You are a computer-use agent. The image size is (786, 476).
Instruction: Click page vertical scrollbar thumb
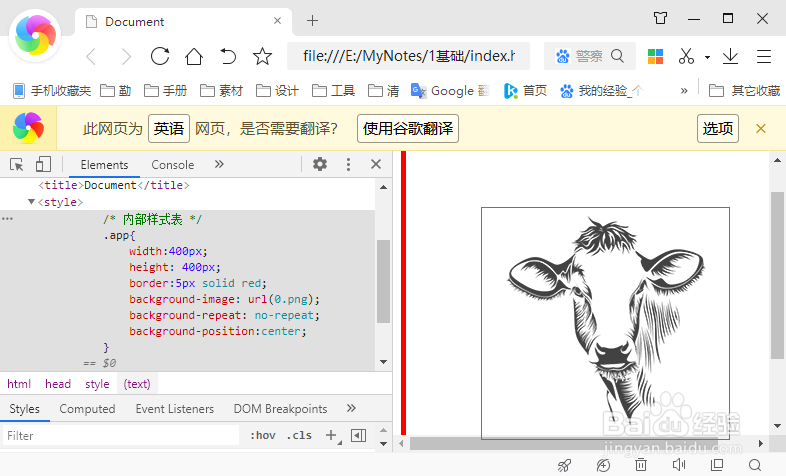coord(777,275)
